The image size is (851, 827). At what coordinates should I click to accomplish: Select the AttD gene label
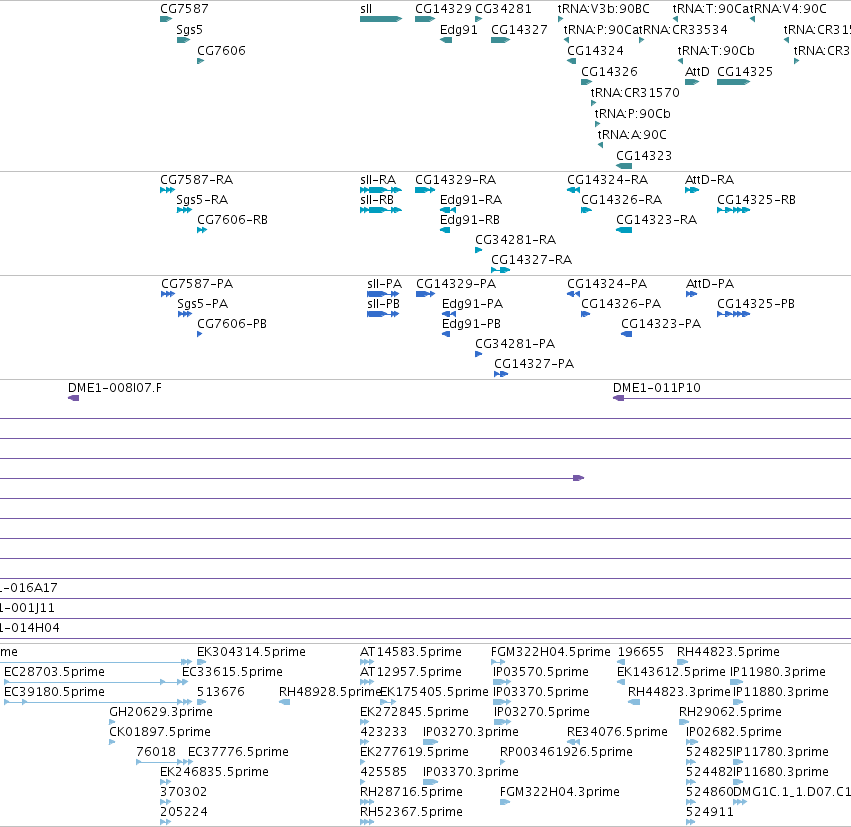697,72
